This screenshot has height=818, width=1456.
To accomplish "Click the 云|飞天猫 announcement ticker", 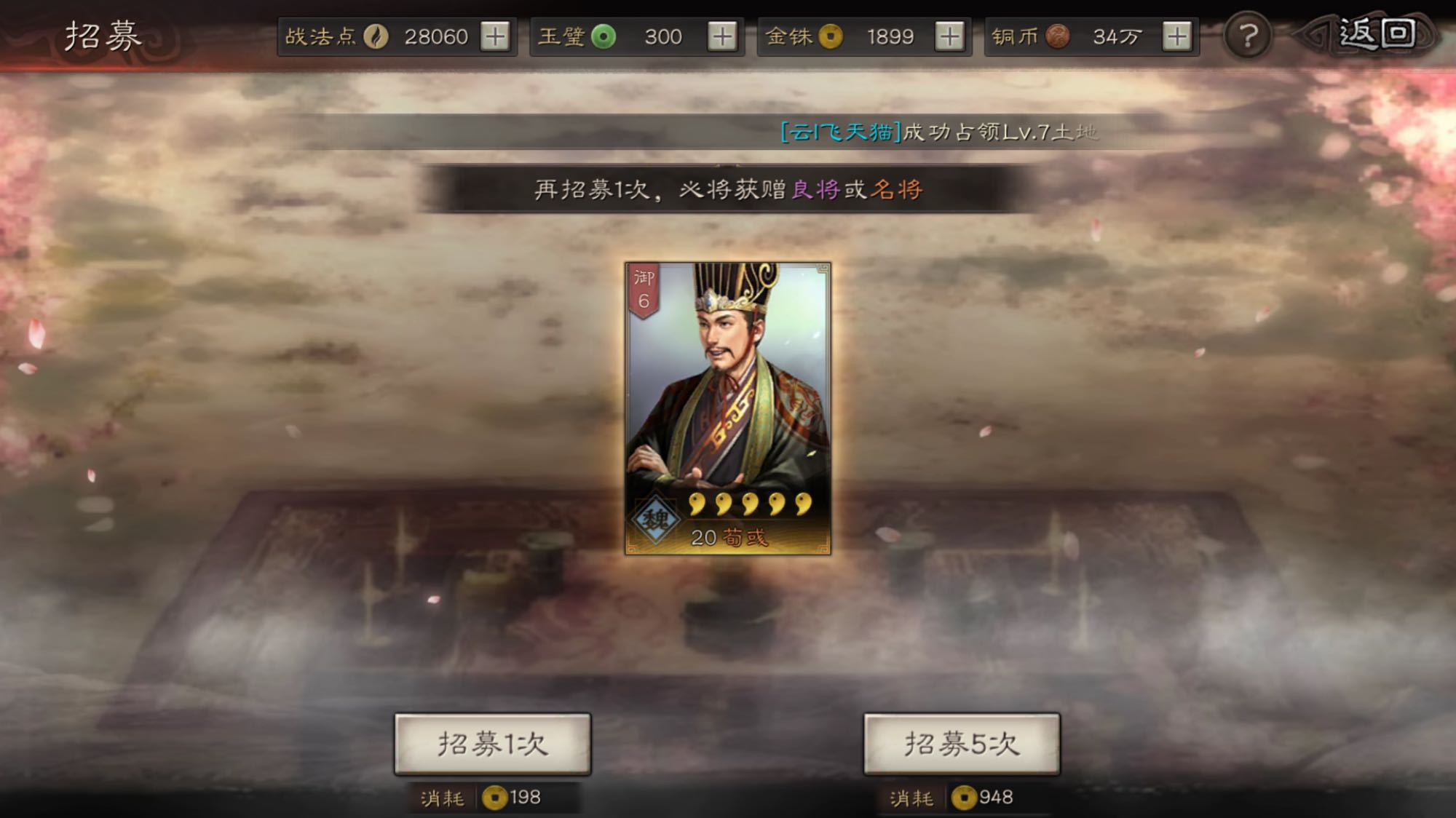I will pos(939,132).
